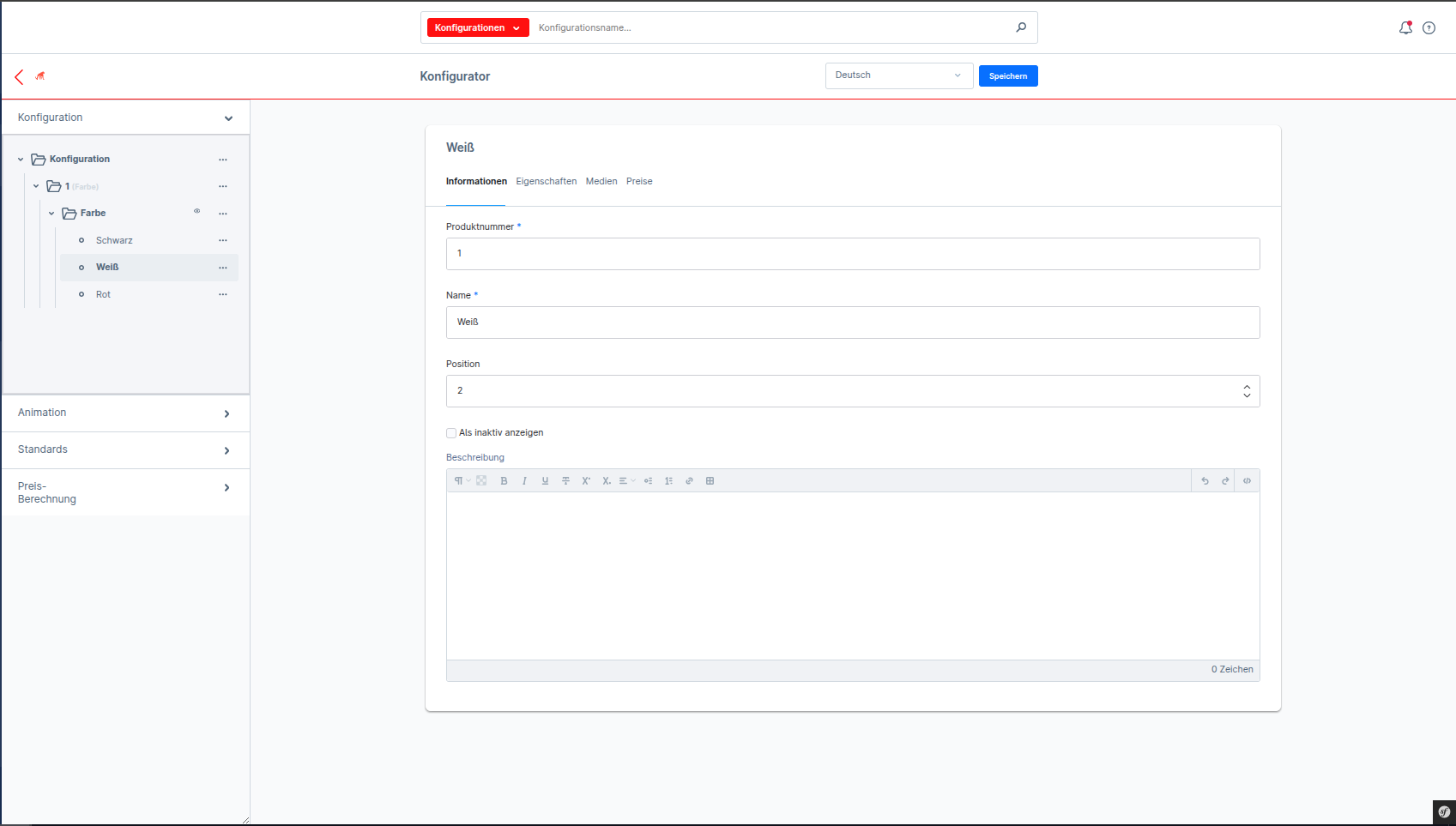The width and height of the screenshot is (1456, 826).
Task: Toggle visibility eye on Farbe folder
Action: point(196,211)
